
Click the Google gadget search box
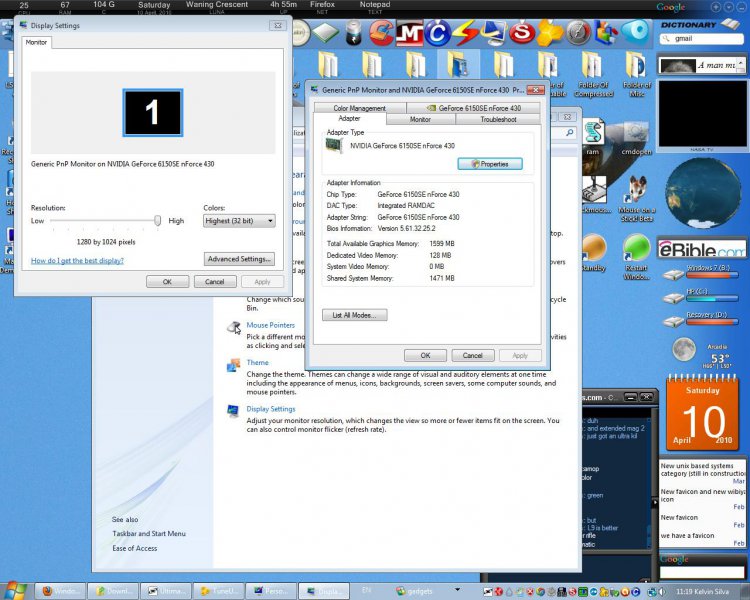tap(702, 572)
